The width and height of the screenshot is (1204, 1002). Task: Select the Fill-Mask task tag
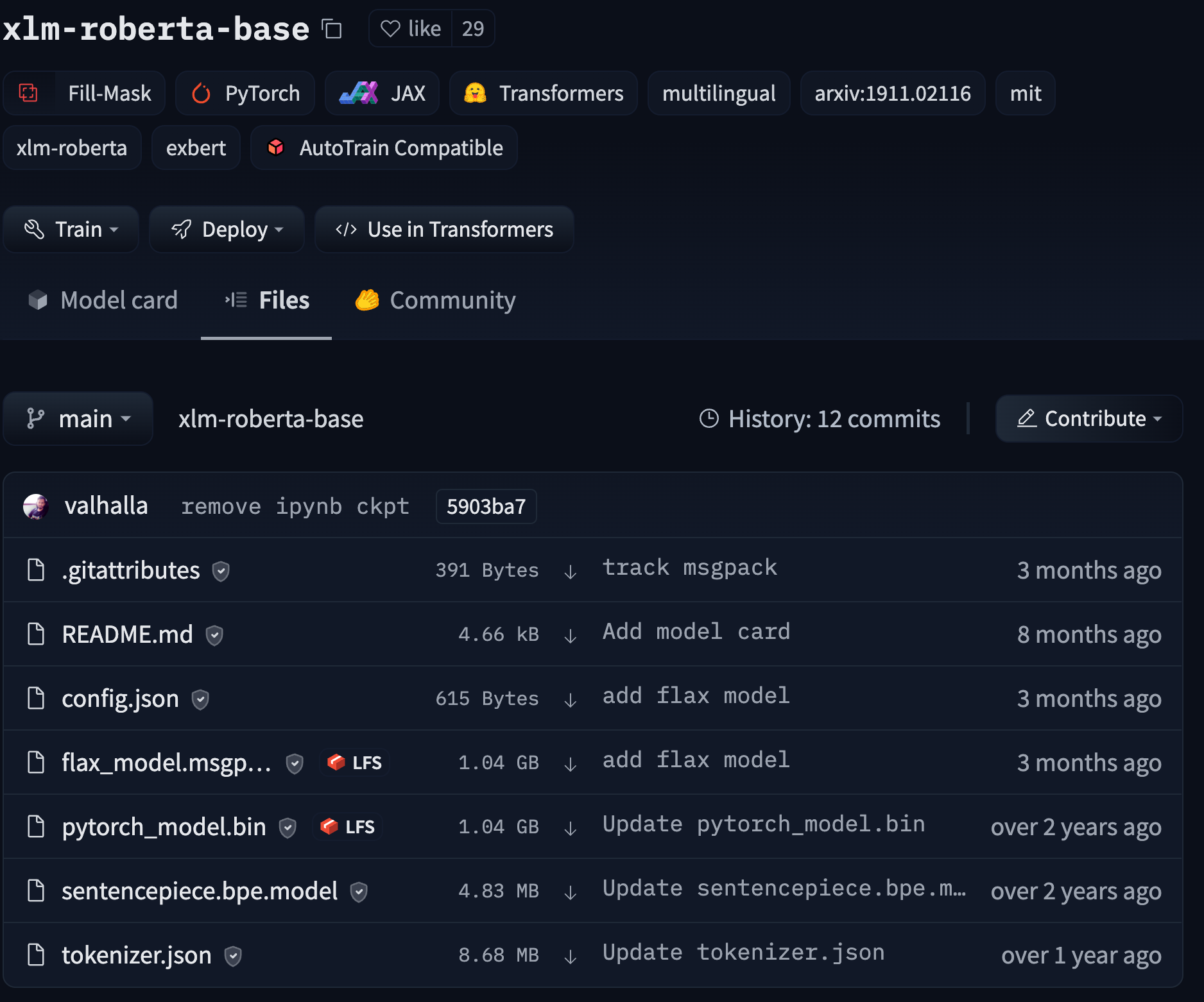[x=85, y=94]
